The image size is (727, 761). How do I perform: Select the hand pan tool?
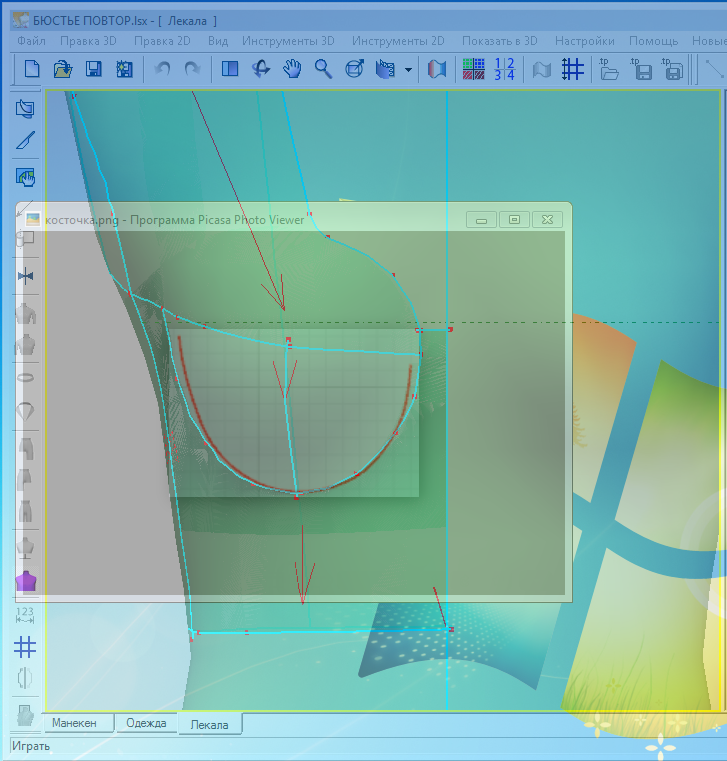(292, 69)
